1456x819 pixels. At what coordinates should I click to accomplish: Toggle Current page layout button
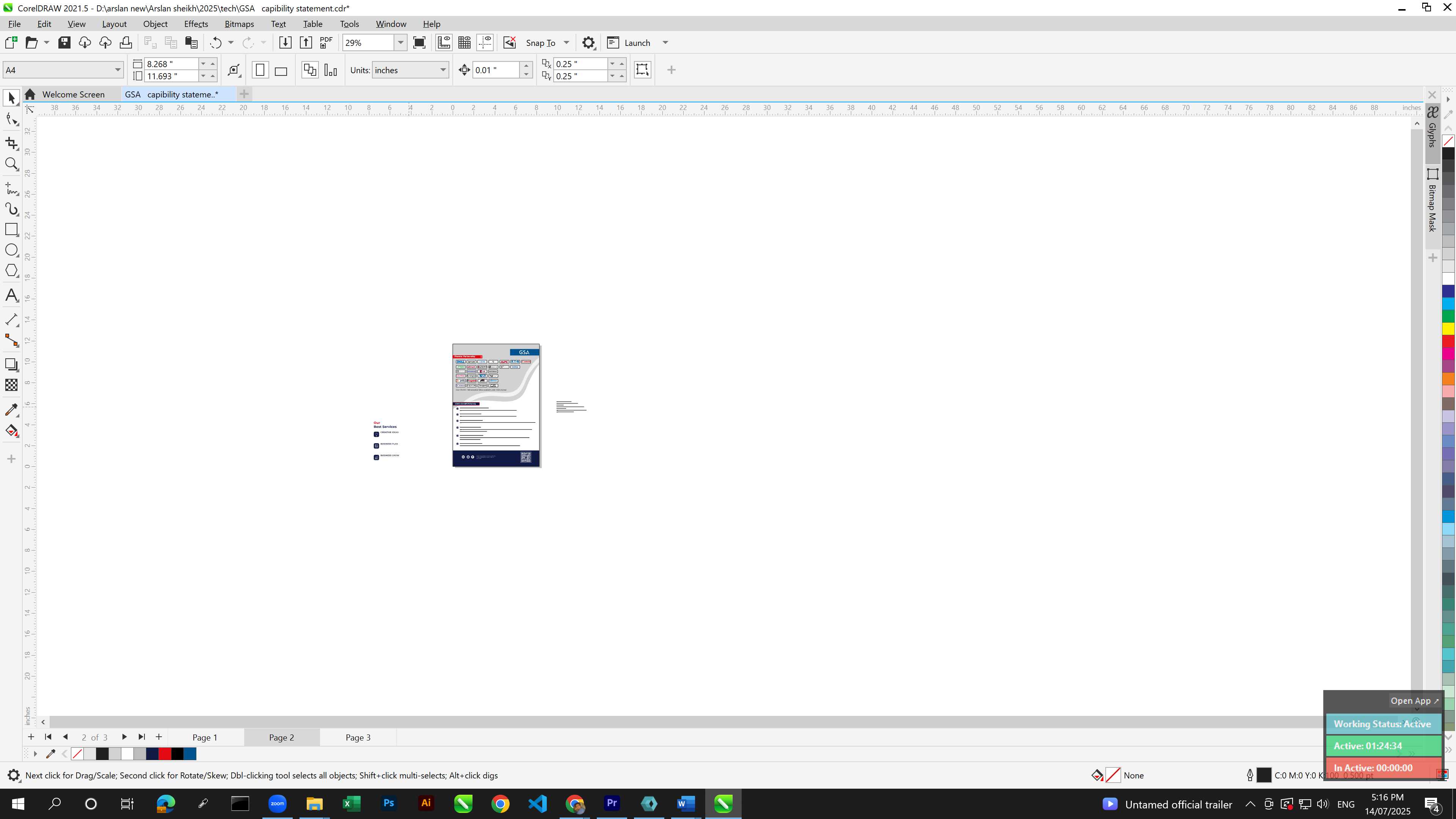click(x=331, y=70)
